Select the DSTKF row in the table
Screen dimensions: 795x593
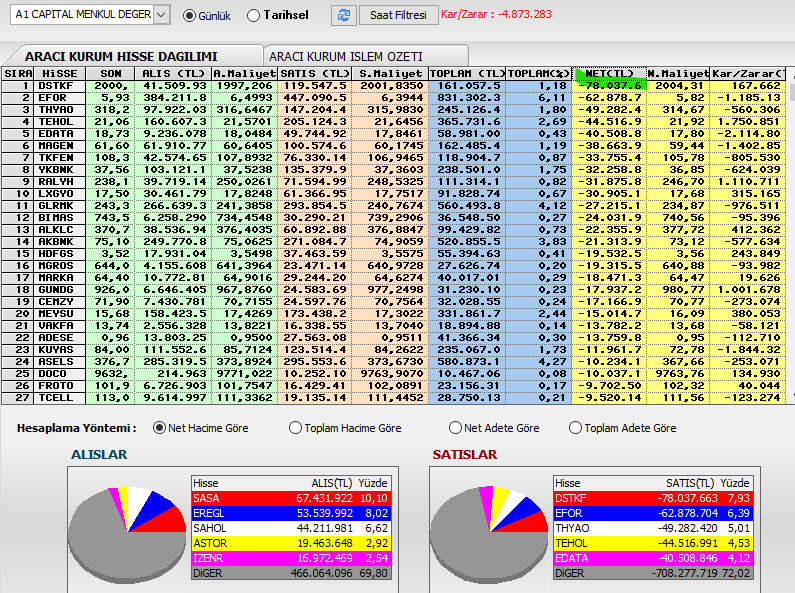(393, 86)
